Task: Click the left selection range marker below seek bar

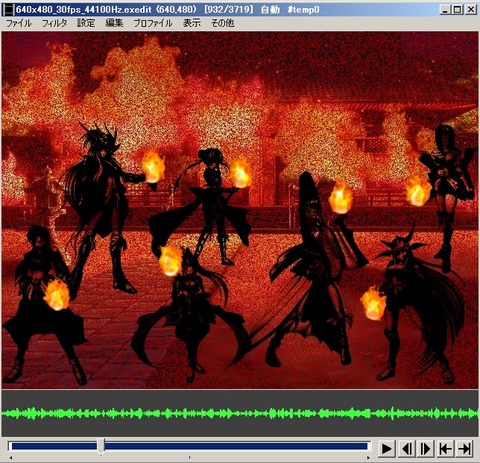Action: click(11, 458)
